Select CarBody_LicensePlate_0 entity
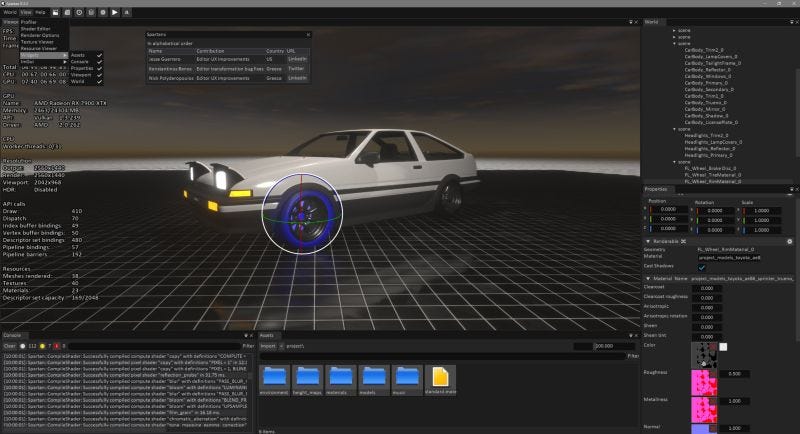Viewport: 800px width, 434px height. 711,122
